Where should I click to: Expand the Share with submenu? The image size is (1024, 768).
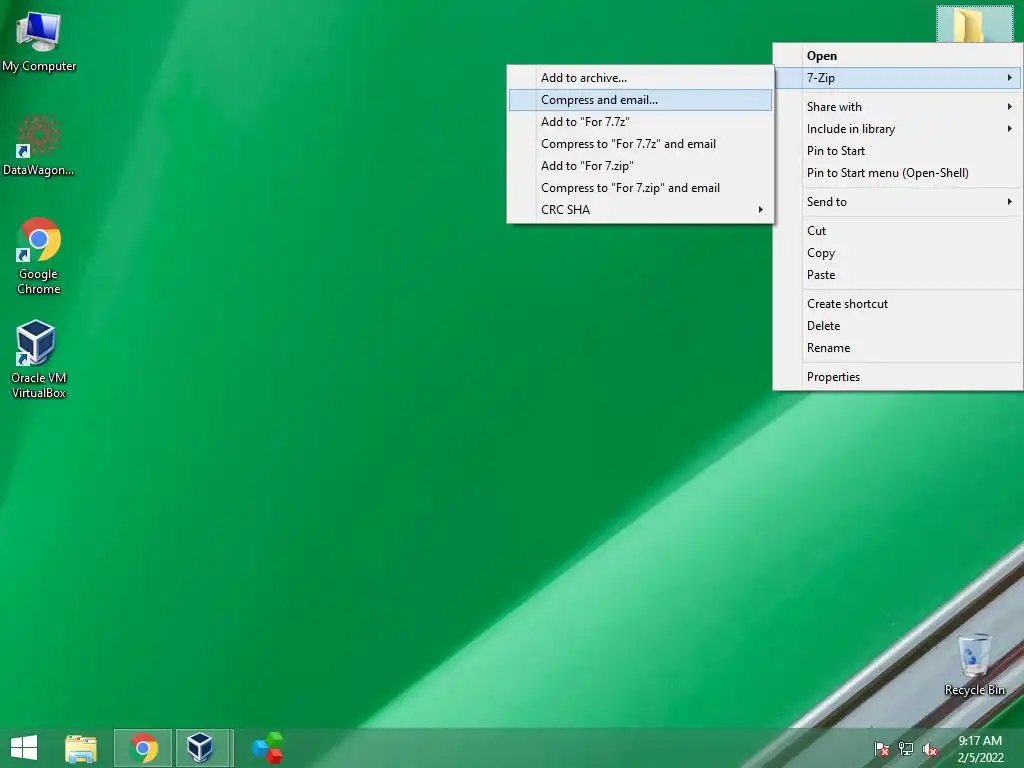click(897, 106)
